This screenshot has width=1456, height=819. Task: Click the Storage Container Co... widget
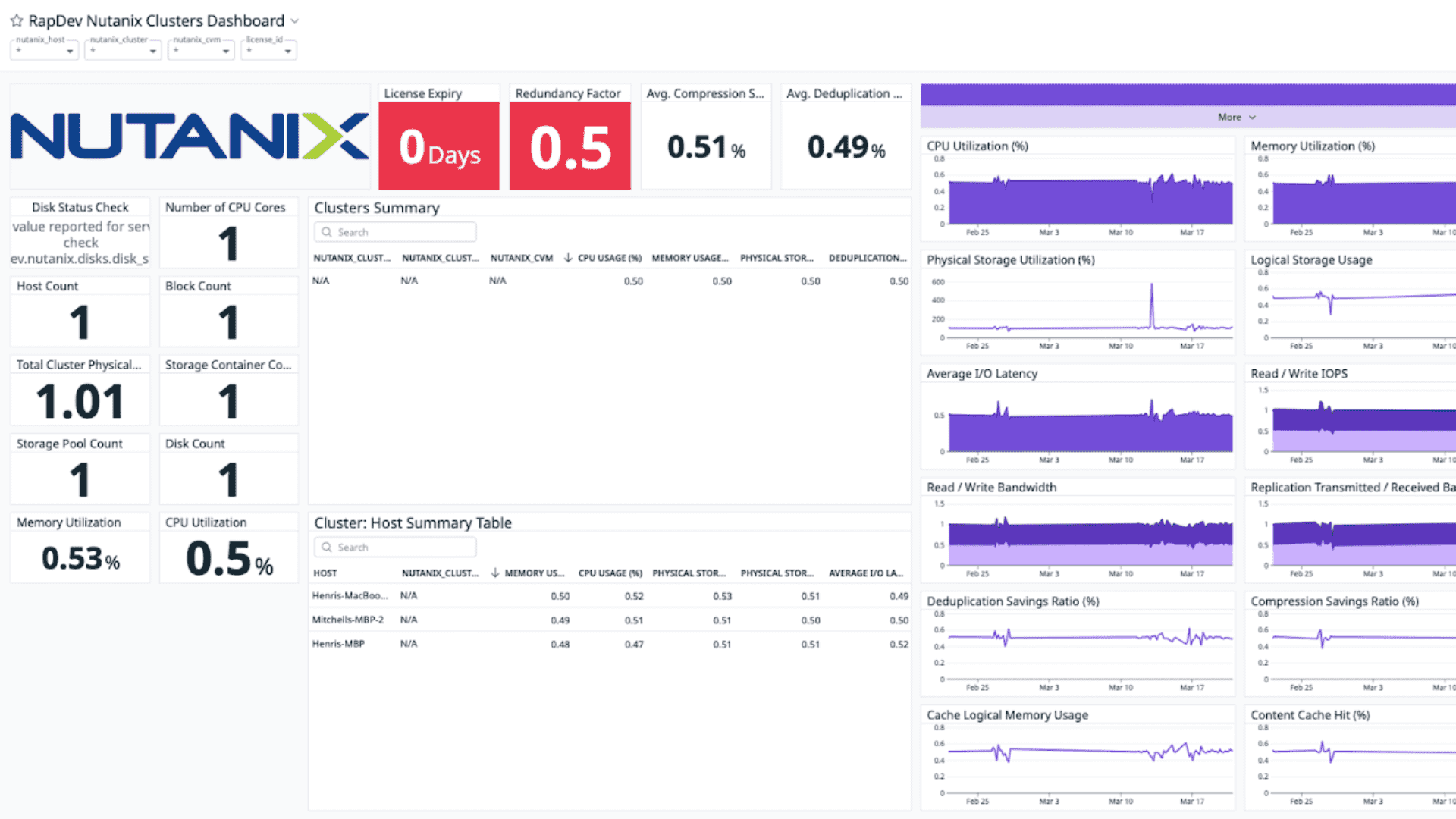[x=228, y=391]
